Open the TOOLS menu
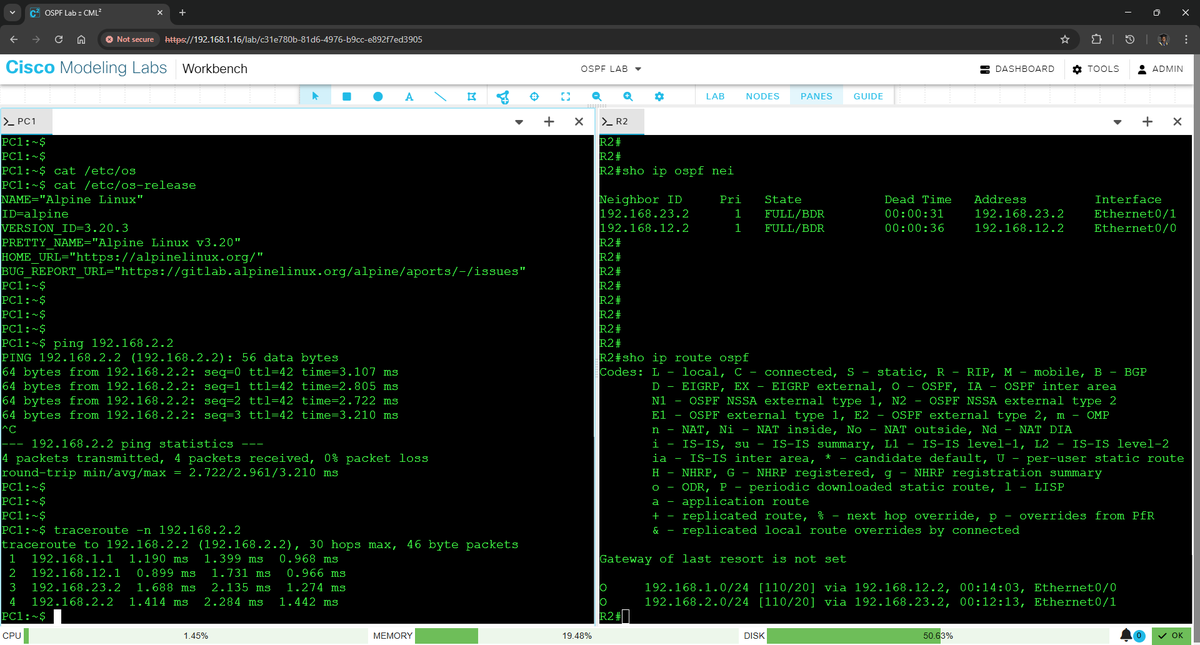1200x645 pixels. click(1096, 69)
